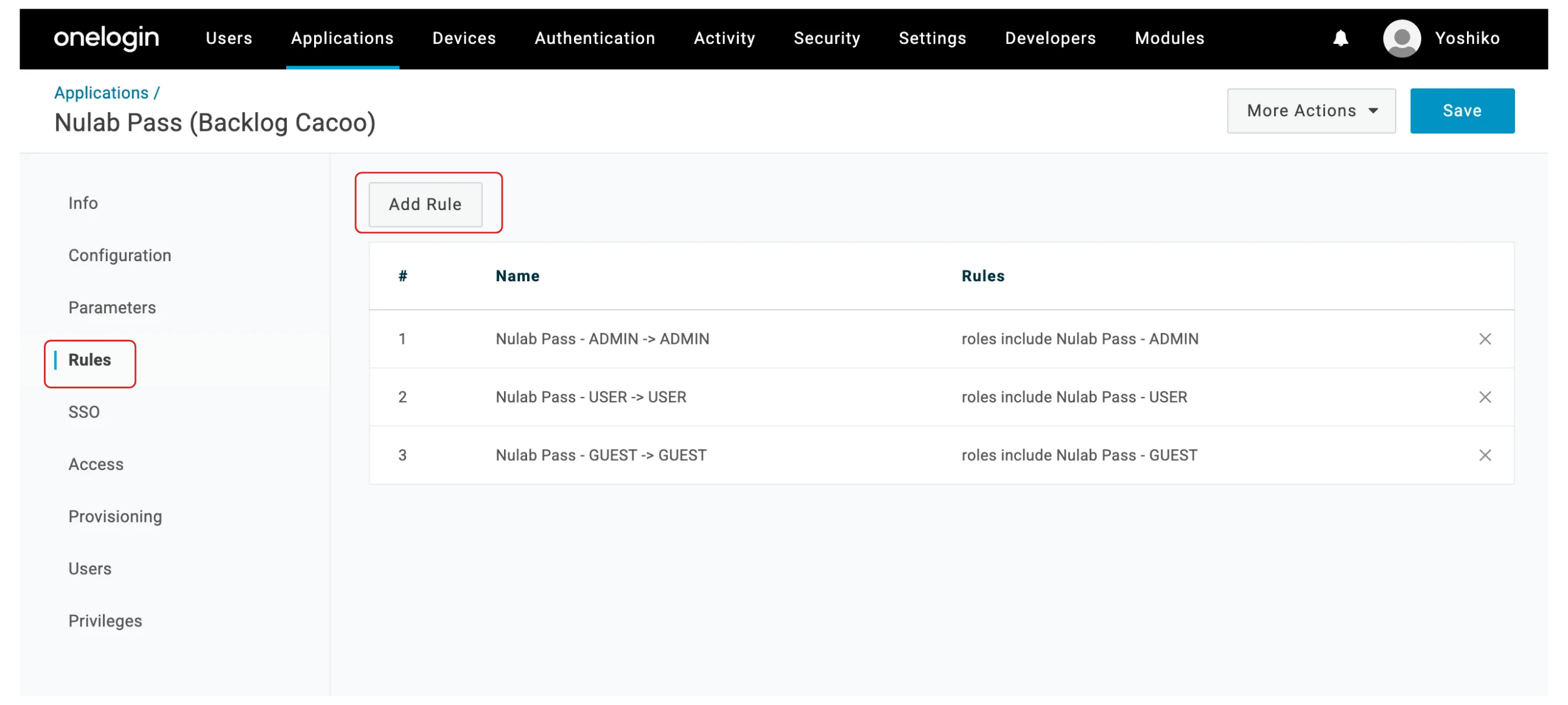Click Yoshiko's profile avatar icon
Image resolution: width=1568 pixels, height=705 pixels.
tap(1401, 38)
